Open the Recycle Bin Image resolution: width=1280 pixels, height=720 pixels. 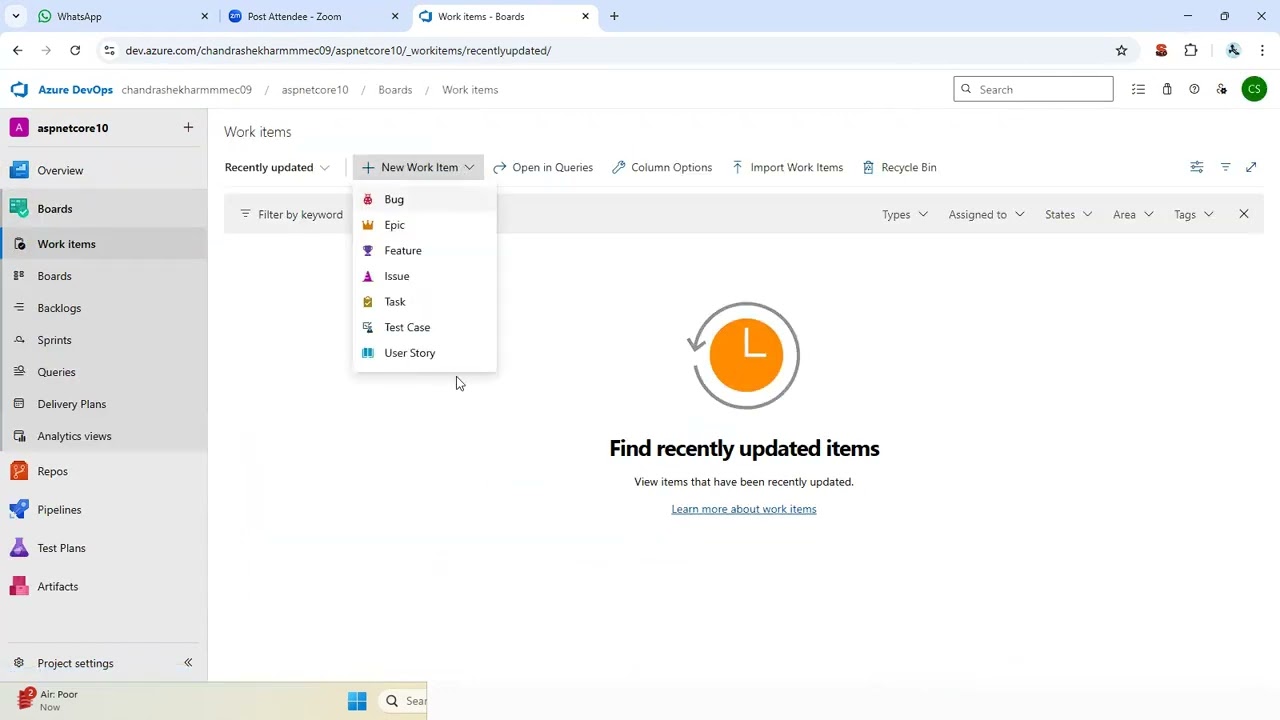[x=899, y=167]
